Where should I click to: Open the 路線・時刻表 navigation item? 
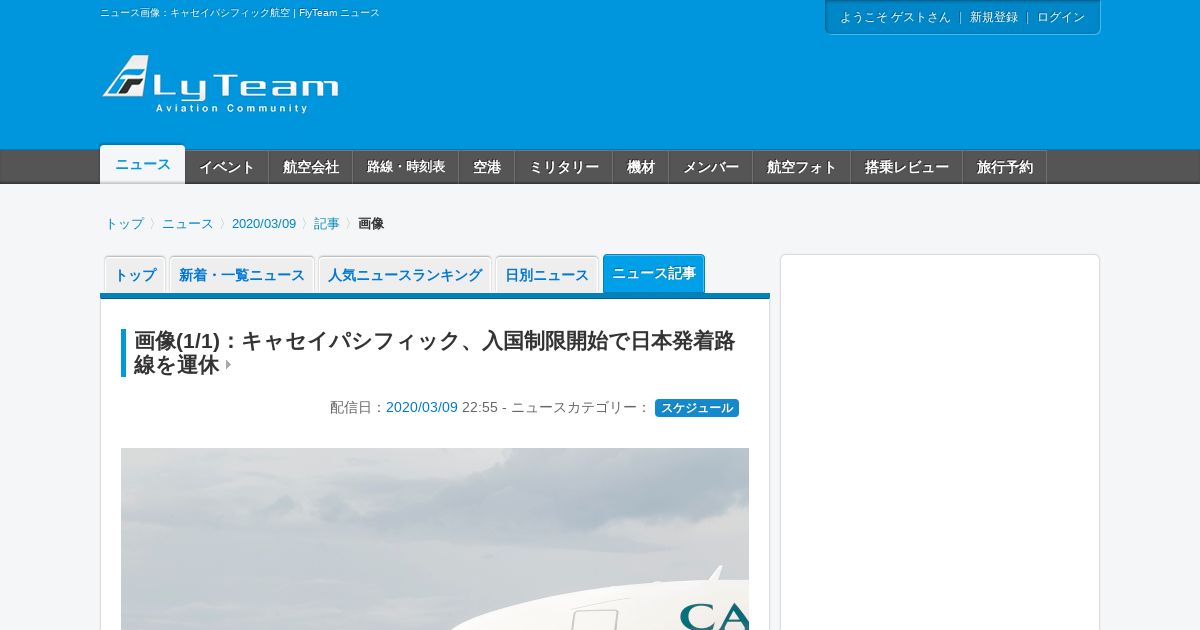(406, 167)
